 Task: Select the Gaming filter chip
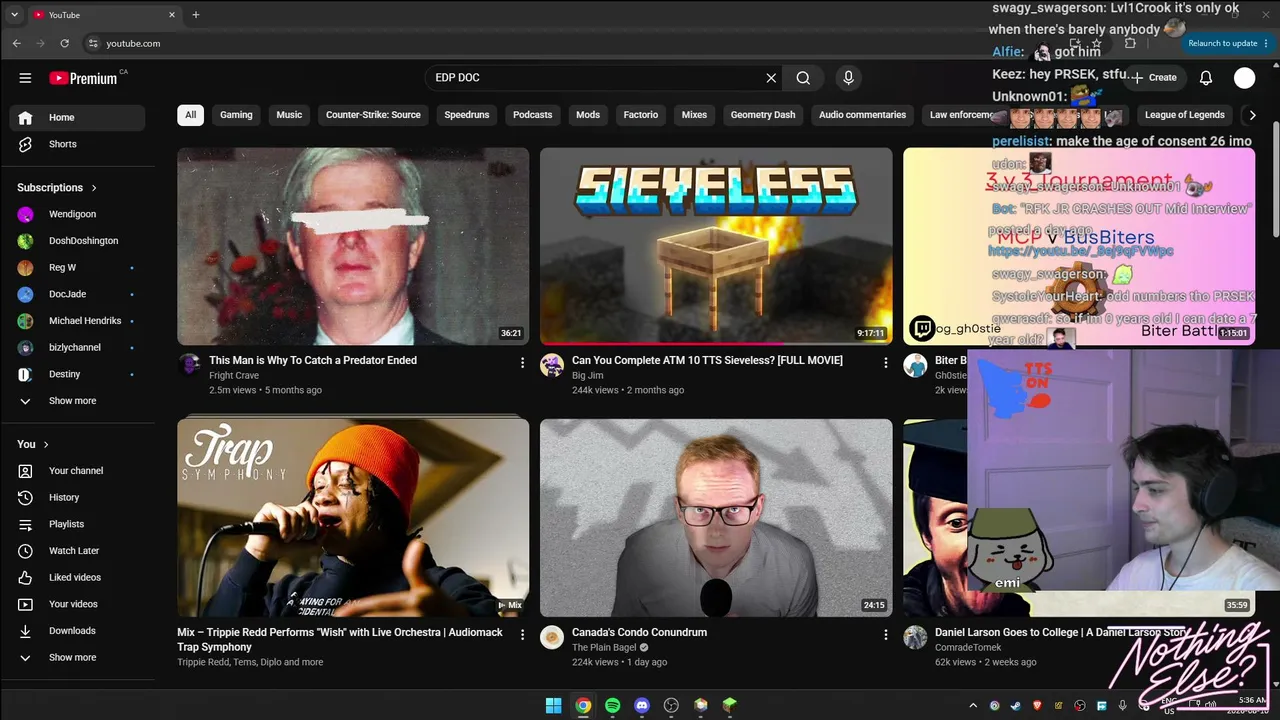click(x=236, y=115)
